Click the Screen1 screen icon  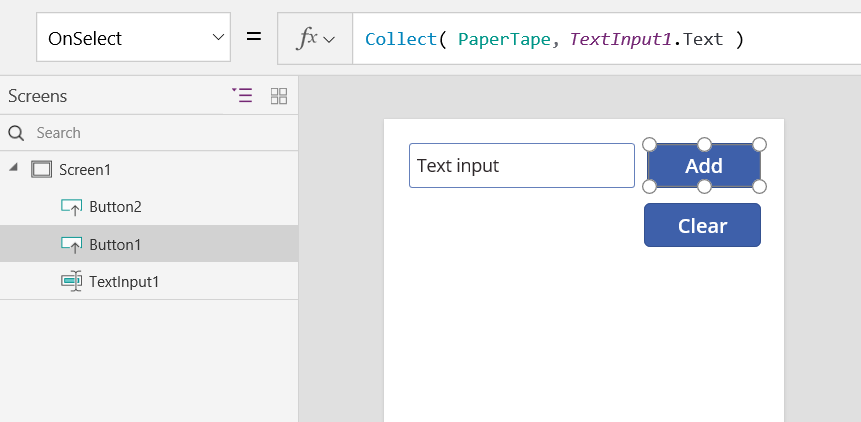pos(41,169)
